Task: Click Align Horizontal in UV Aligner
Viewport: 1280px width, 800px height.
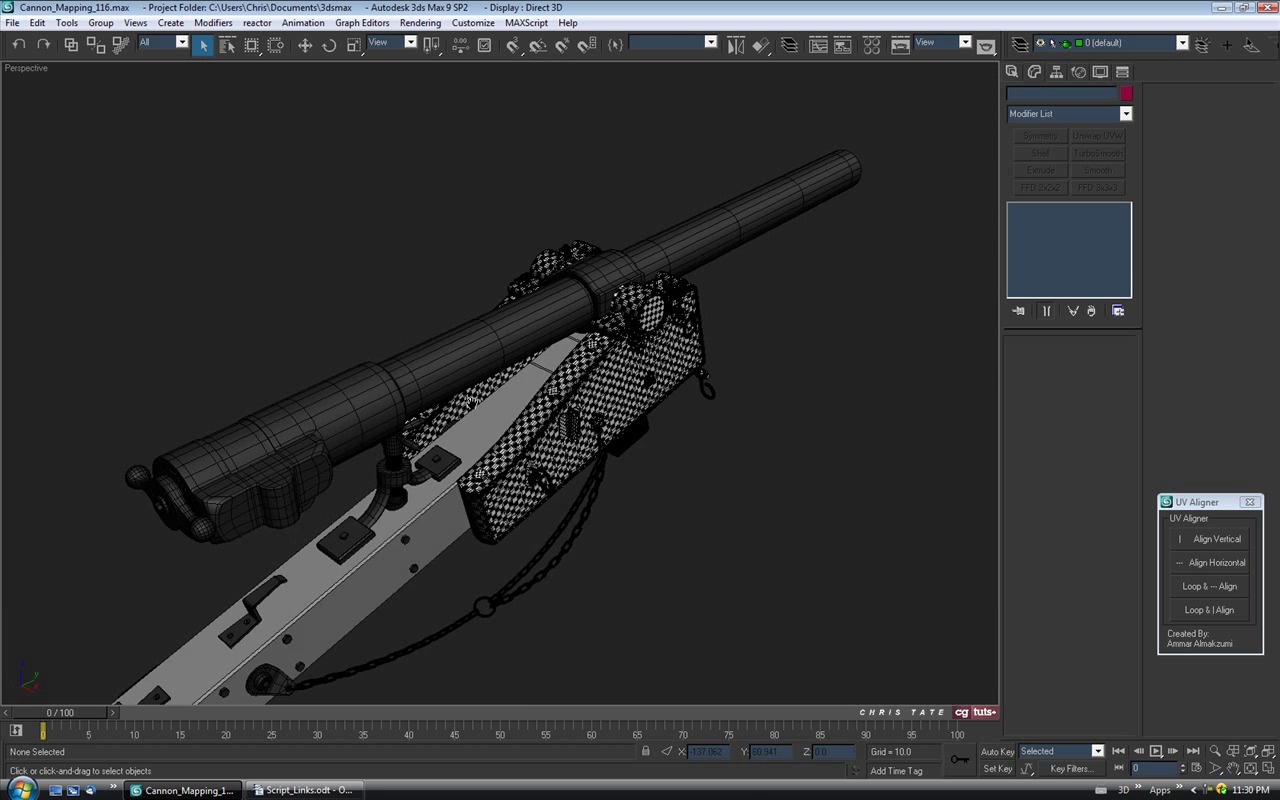Action: 1210,563
